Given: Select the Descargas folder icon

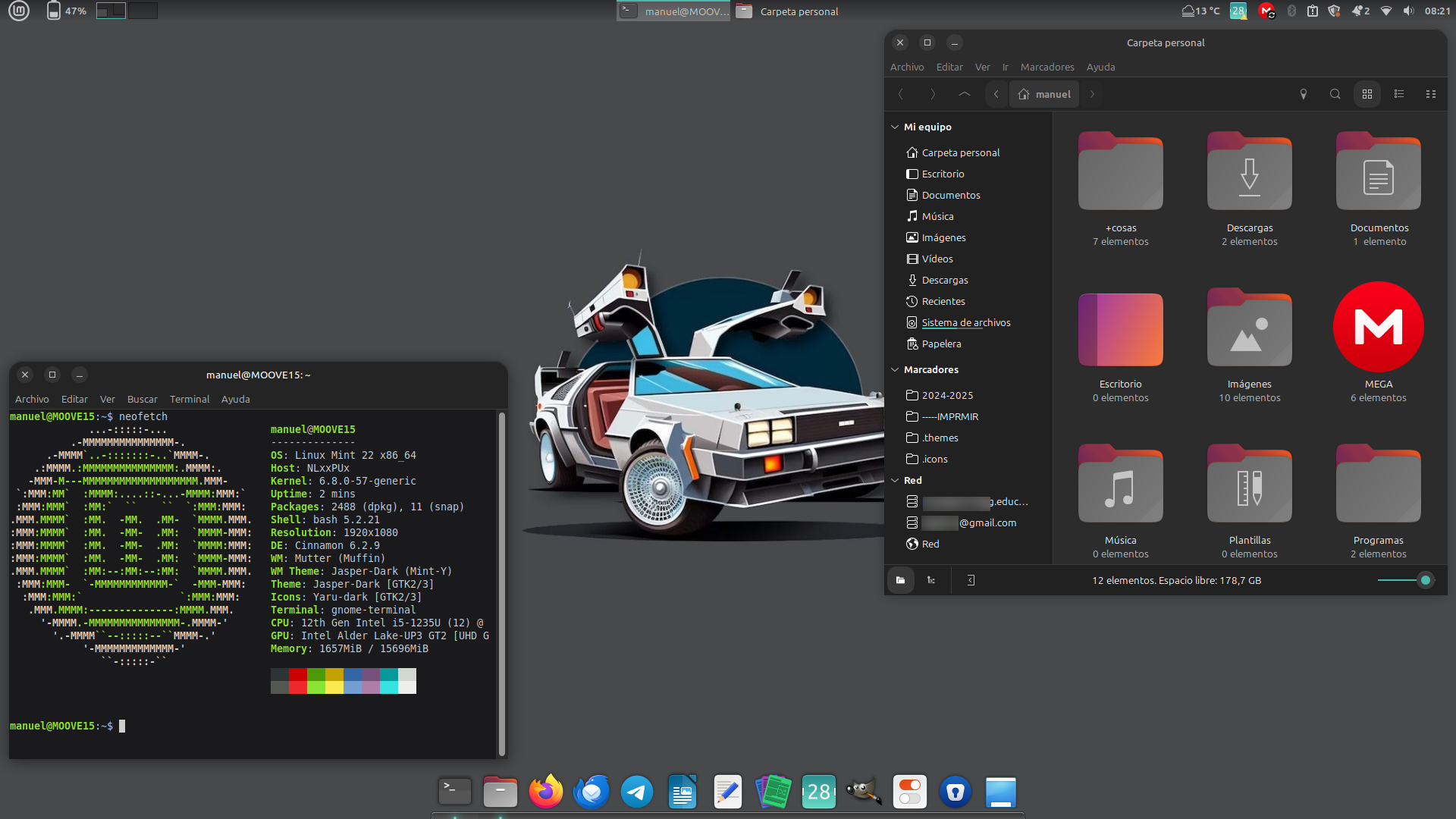Looking at the screenshot, I should [x=1250, y=173].
